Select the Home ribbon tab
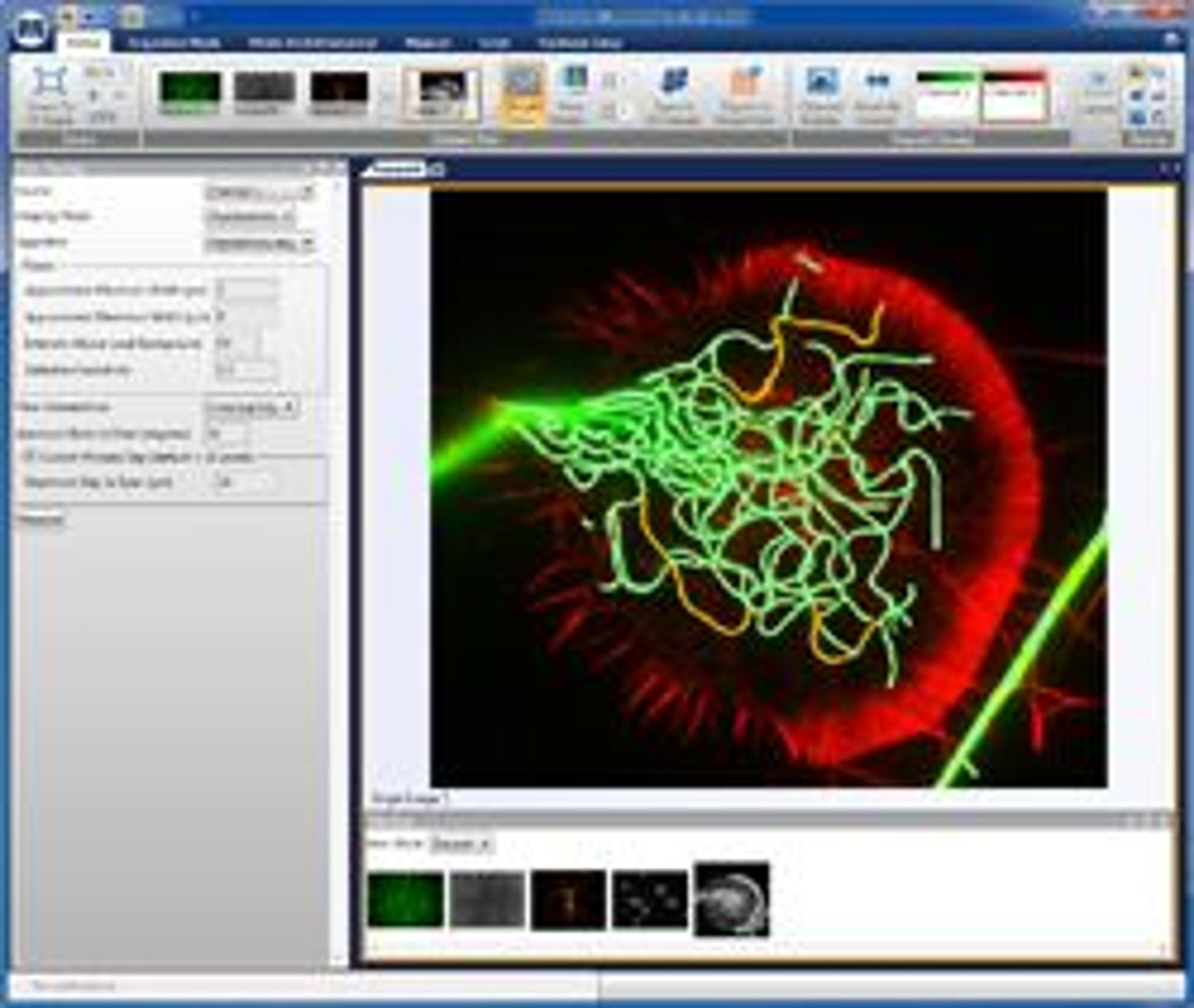The image size is (1194, 1008). [83, 44]
